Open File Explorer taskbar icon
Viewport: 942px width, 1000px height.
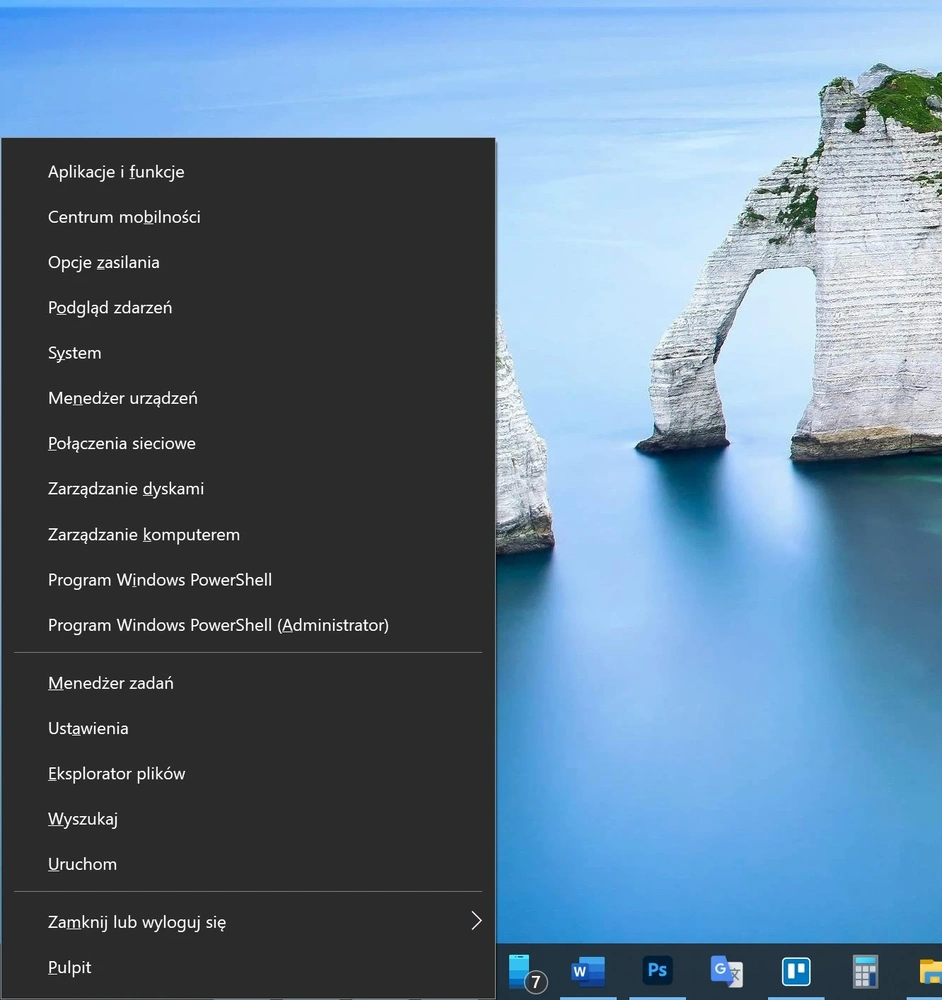(931, 971)
